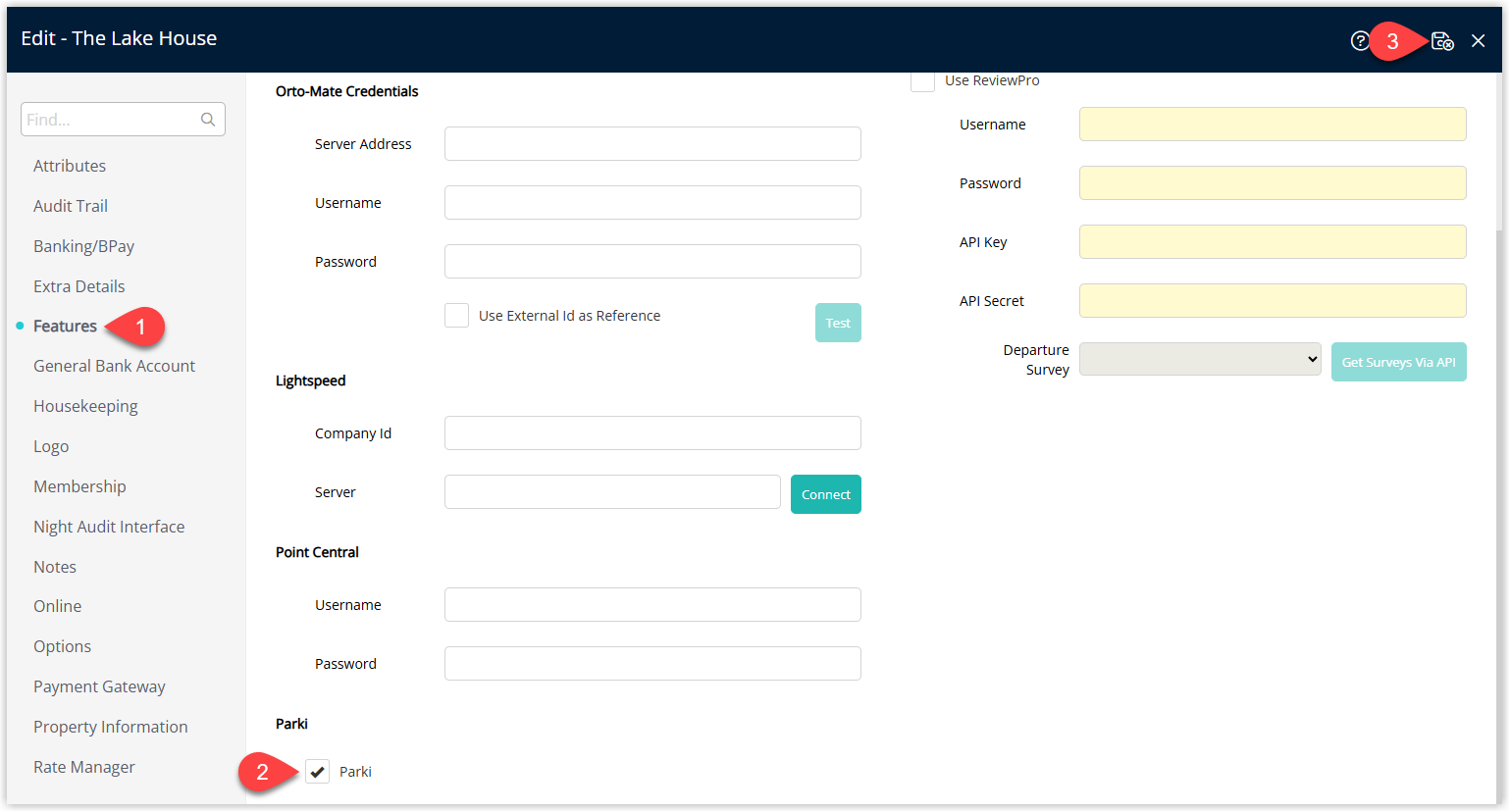Click the ReviewPro Password field
Image resolution: width=1510 pixels, height=812 pixels.
coord(1273,183)
